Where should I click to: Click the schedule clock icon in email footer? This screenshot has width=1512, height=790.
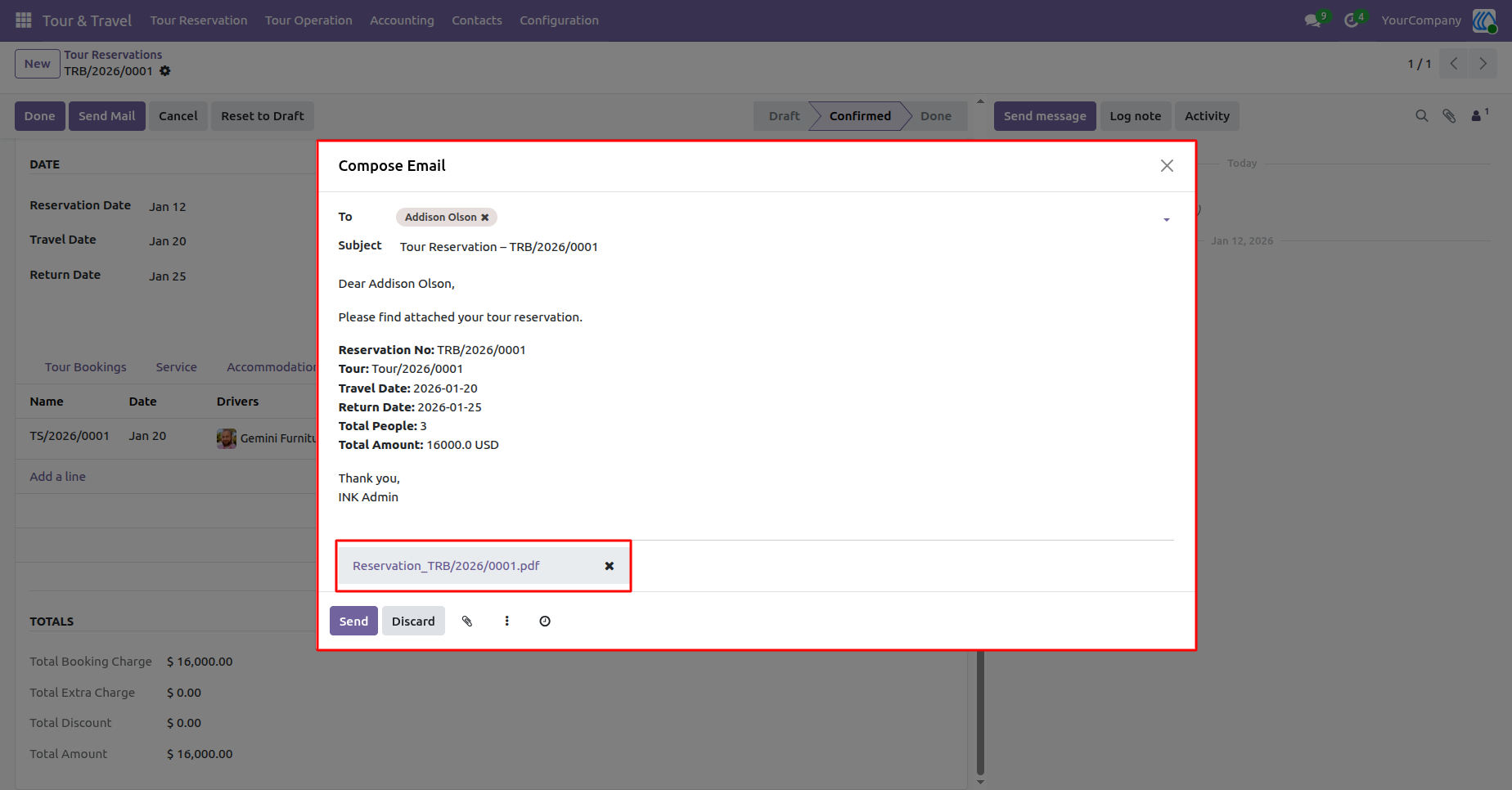[x=545, y=622]
